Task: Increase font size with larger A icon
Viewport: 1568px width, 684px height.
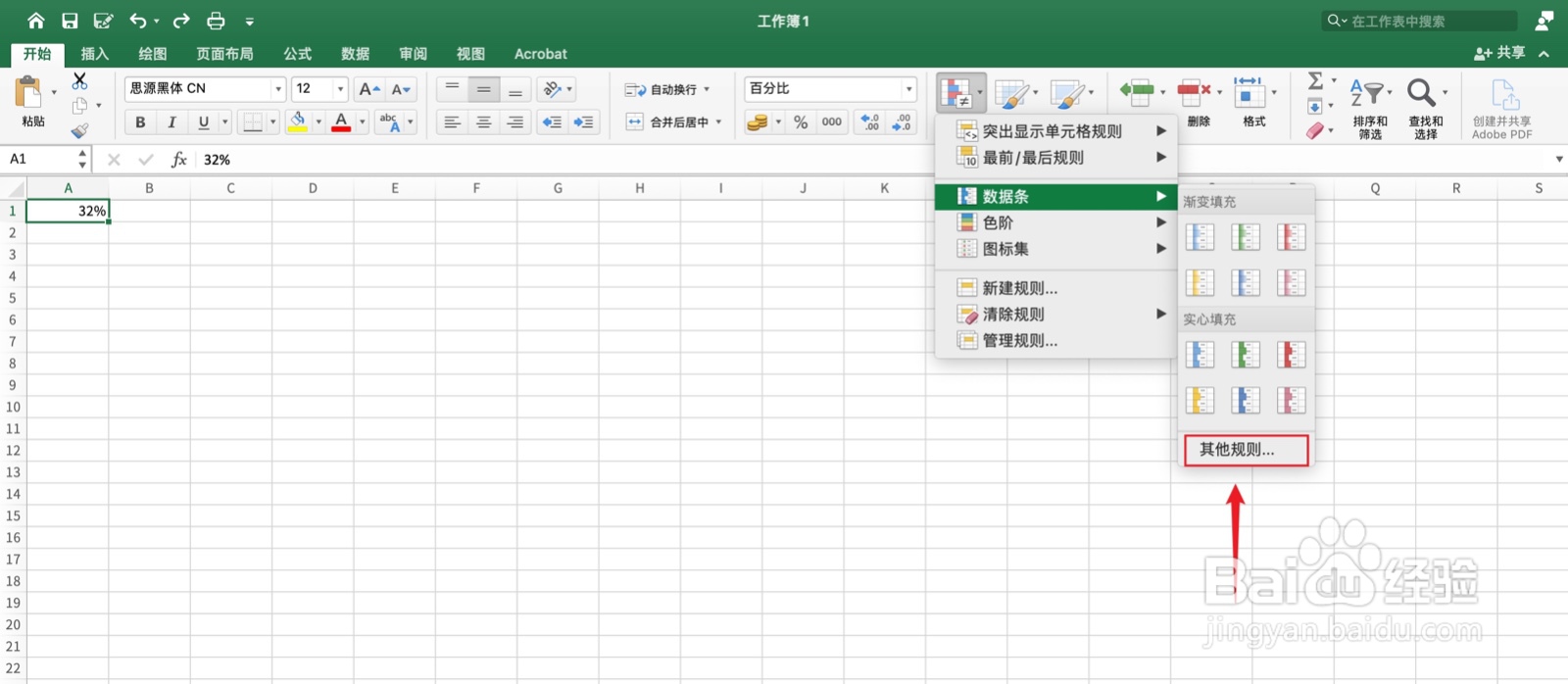Action: (368, 89)
